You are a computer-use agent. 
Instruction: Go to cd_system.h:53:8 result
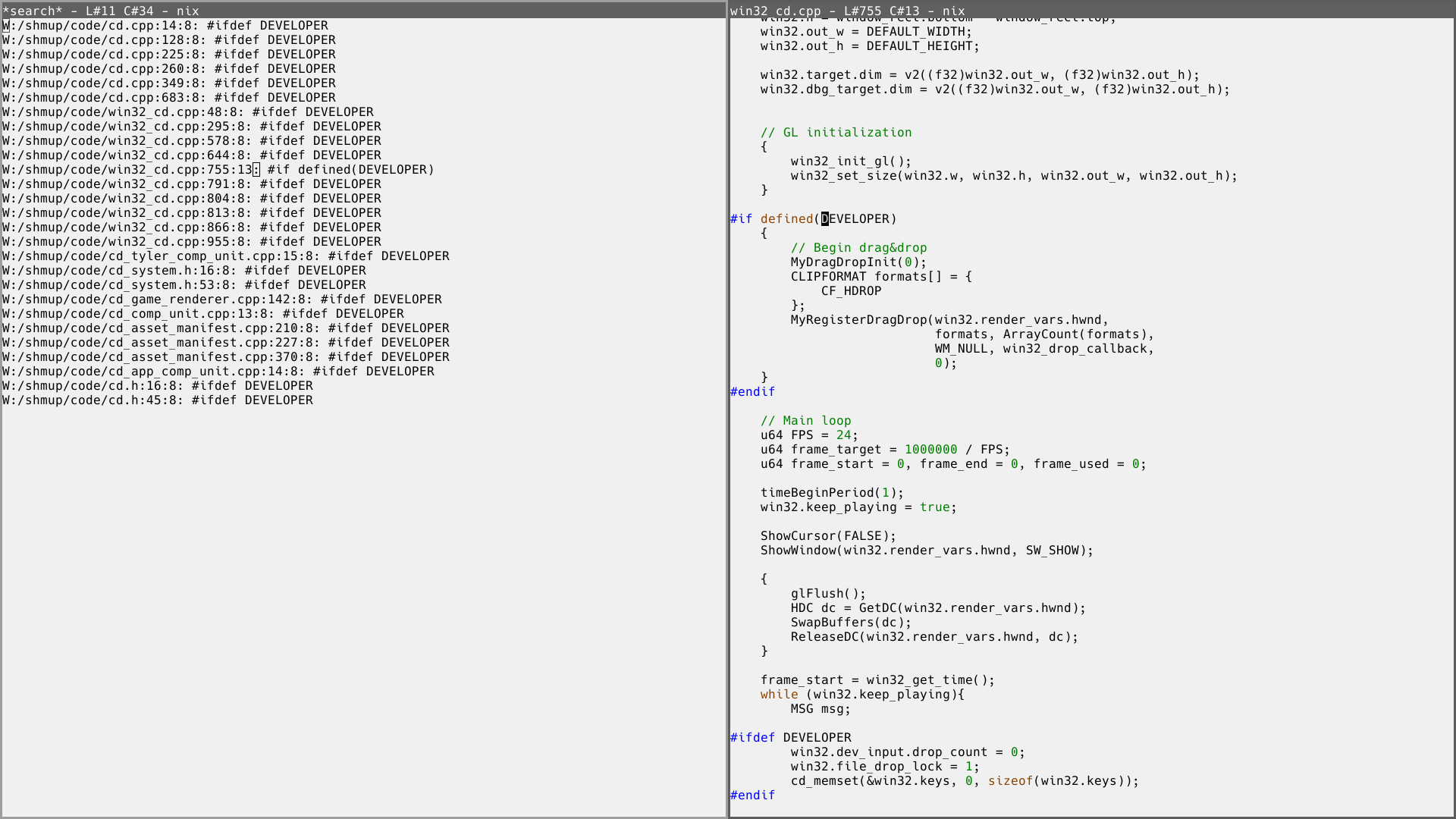(x=184, y=285)
